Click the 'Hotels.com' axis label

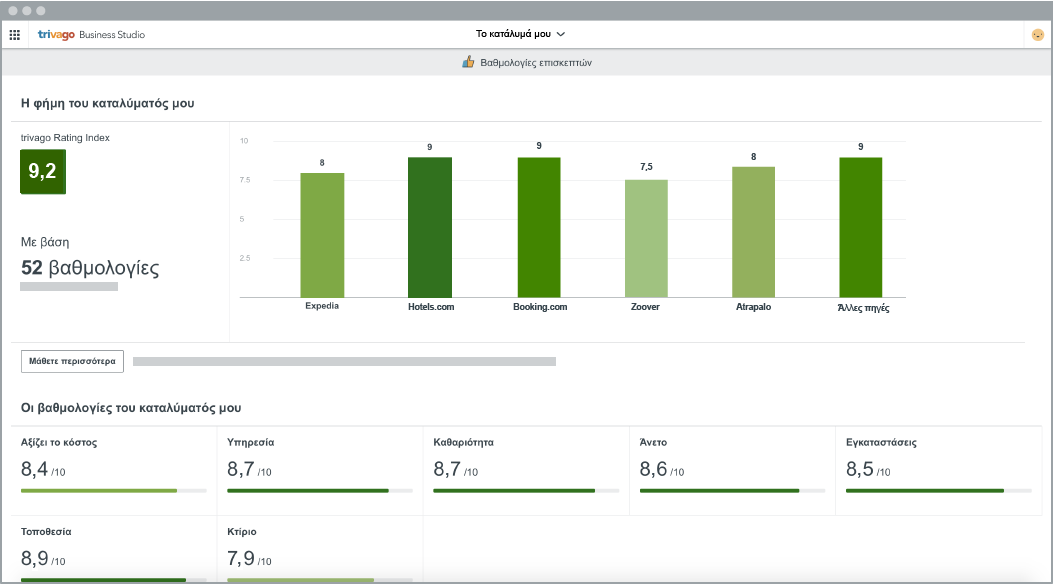(431, 307)
